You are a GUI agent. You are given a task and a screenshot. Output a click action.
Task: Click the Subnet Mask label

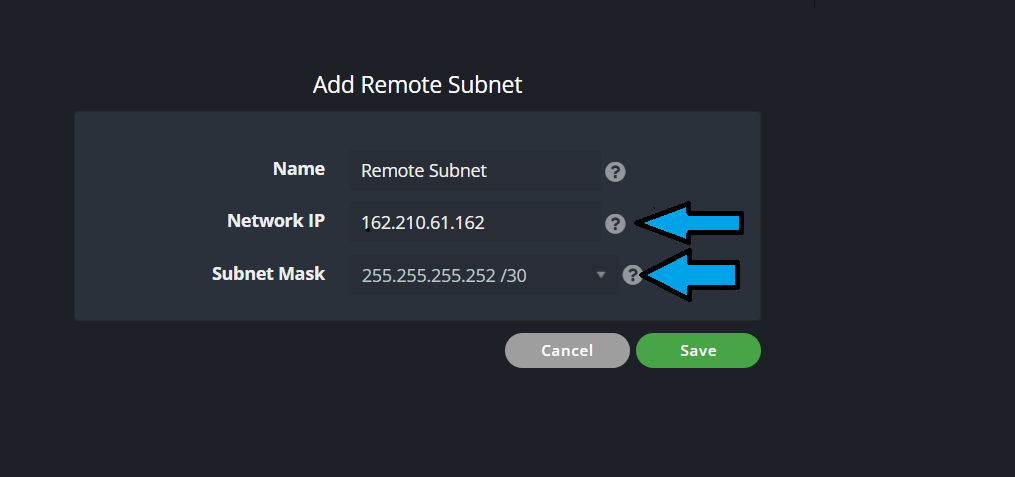tap(268, 273)
